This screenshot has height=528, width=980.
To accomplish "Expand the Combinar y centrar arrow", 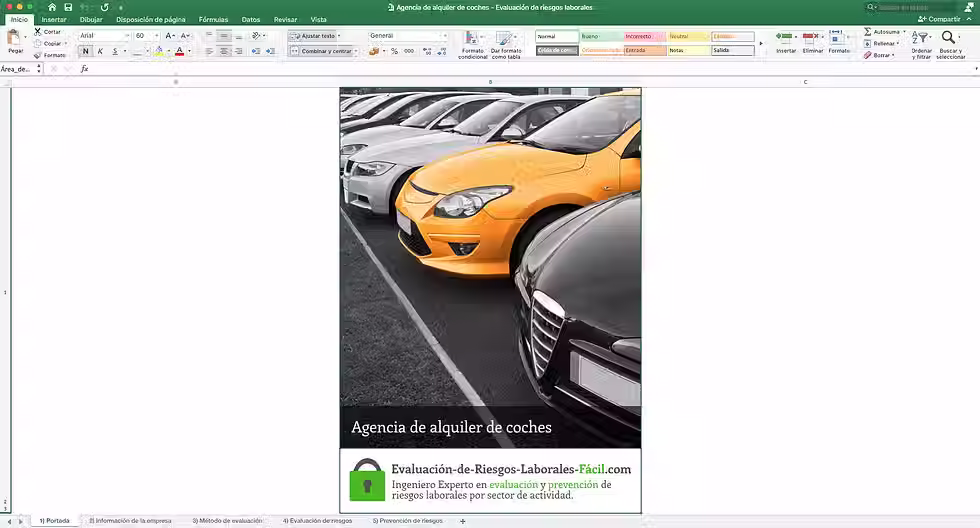I will pos(356,51).
